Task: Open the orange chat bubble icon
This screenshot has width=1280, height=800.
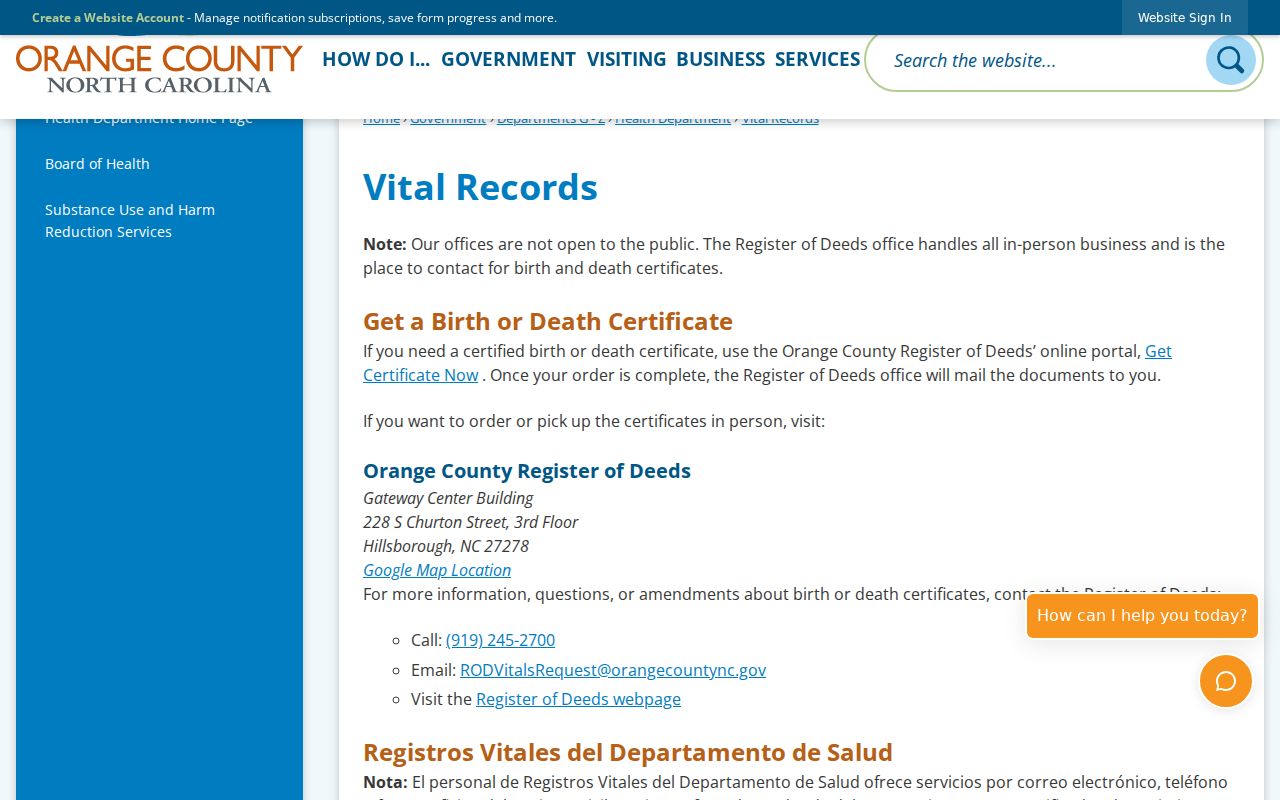Action: point(1226,681)
